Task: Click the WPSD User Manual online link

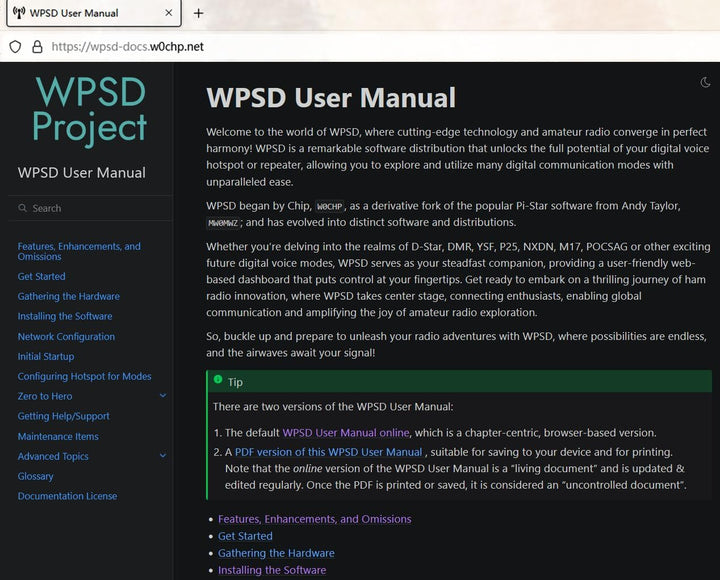Action: coord(345,433)
